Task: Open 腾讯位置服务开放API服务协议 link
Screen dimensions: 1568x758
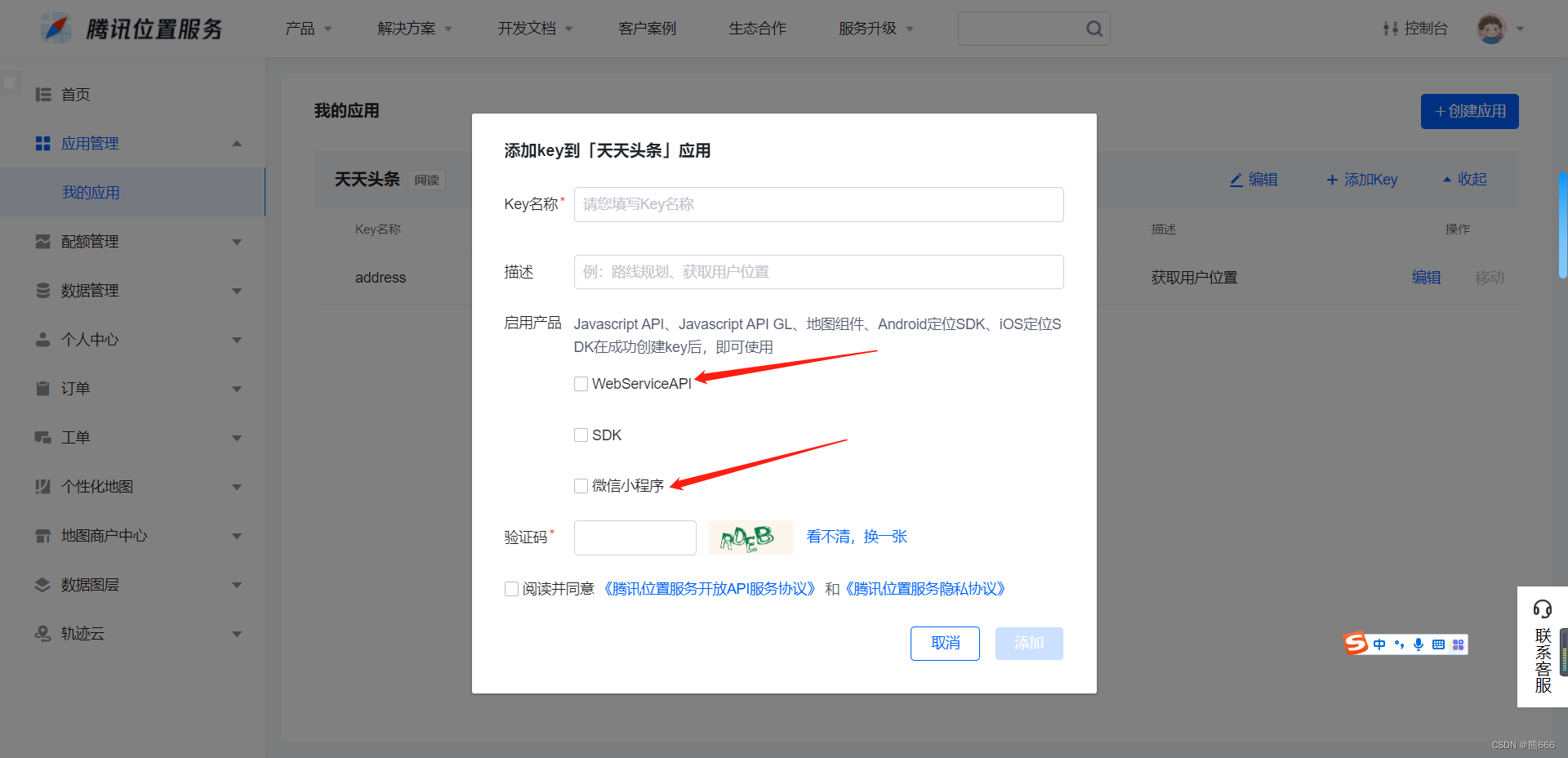Action: [x=708, y=589]
